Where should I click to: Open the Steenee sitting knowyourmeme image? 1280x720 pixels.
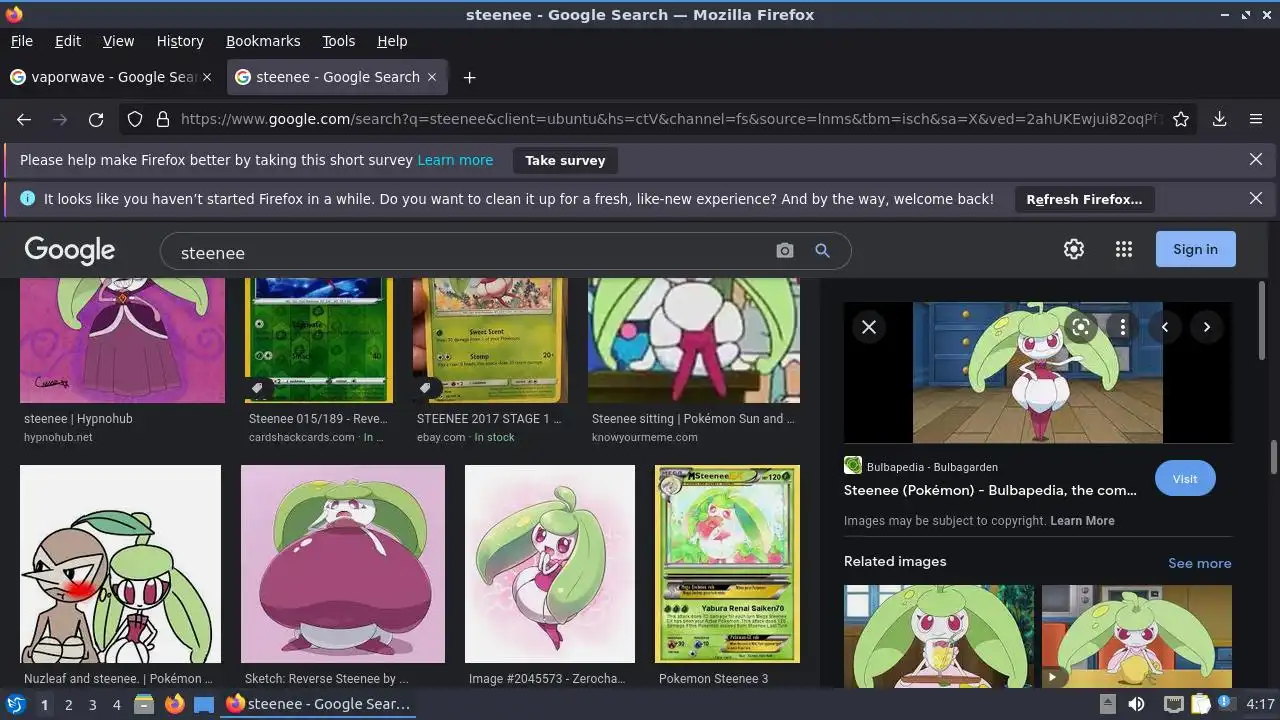click(694, 341)
